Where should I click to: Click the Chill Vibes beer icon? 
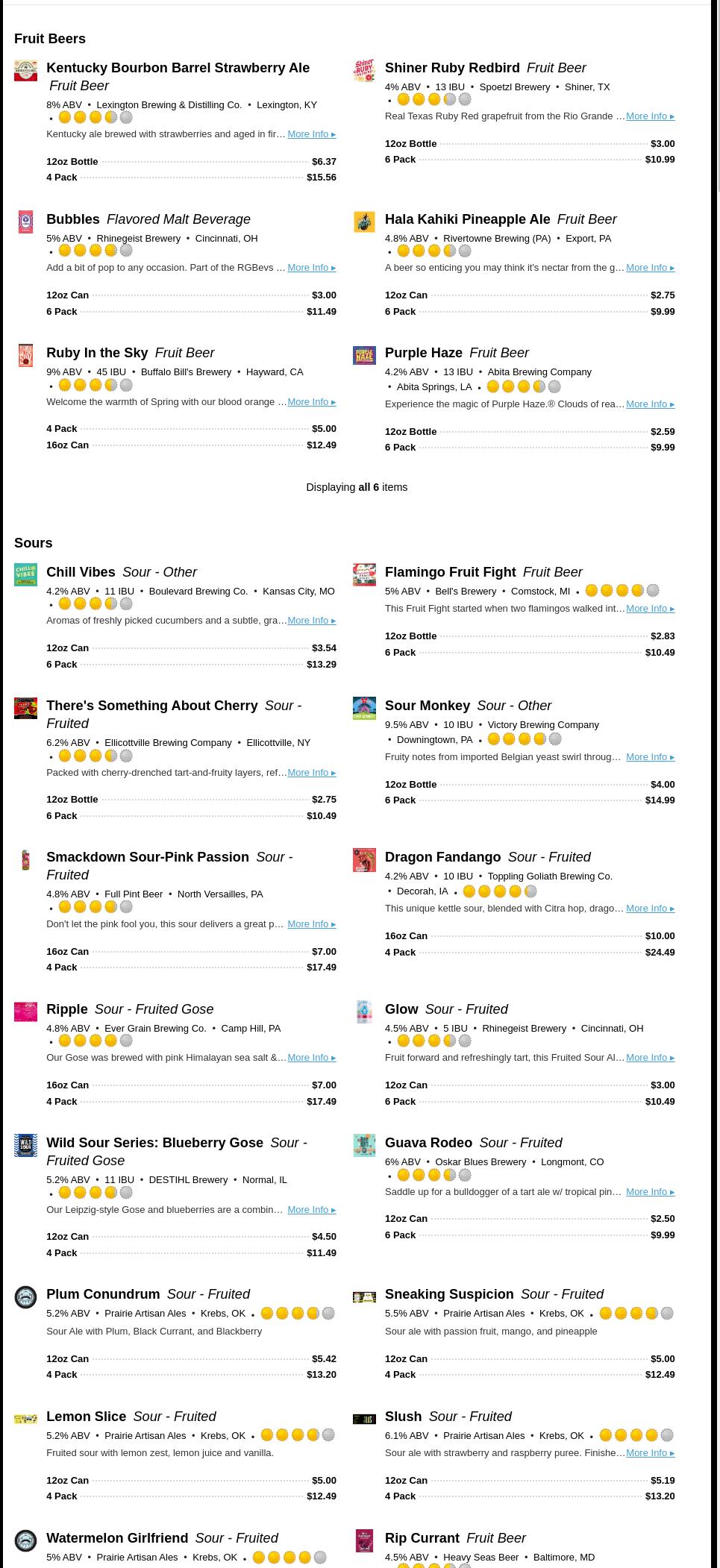25,574
